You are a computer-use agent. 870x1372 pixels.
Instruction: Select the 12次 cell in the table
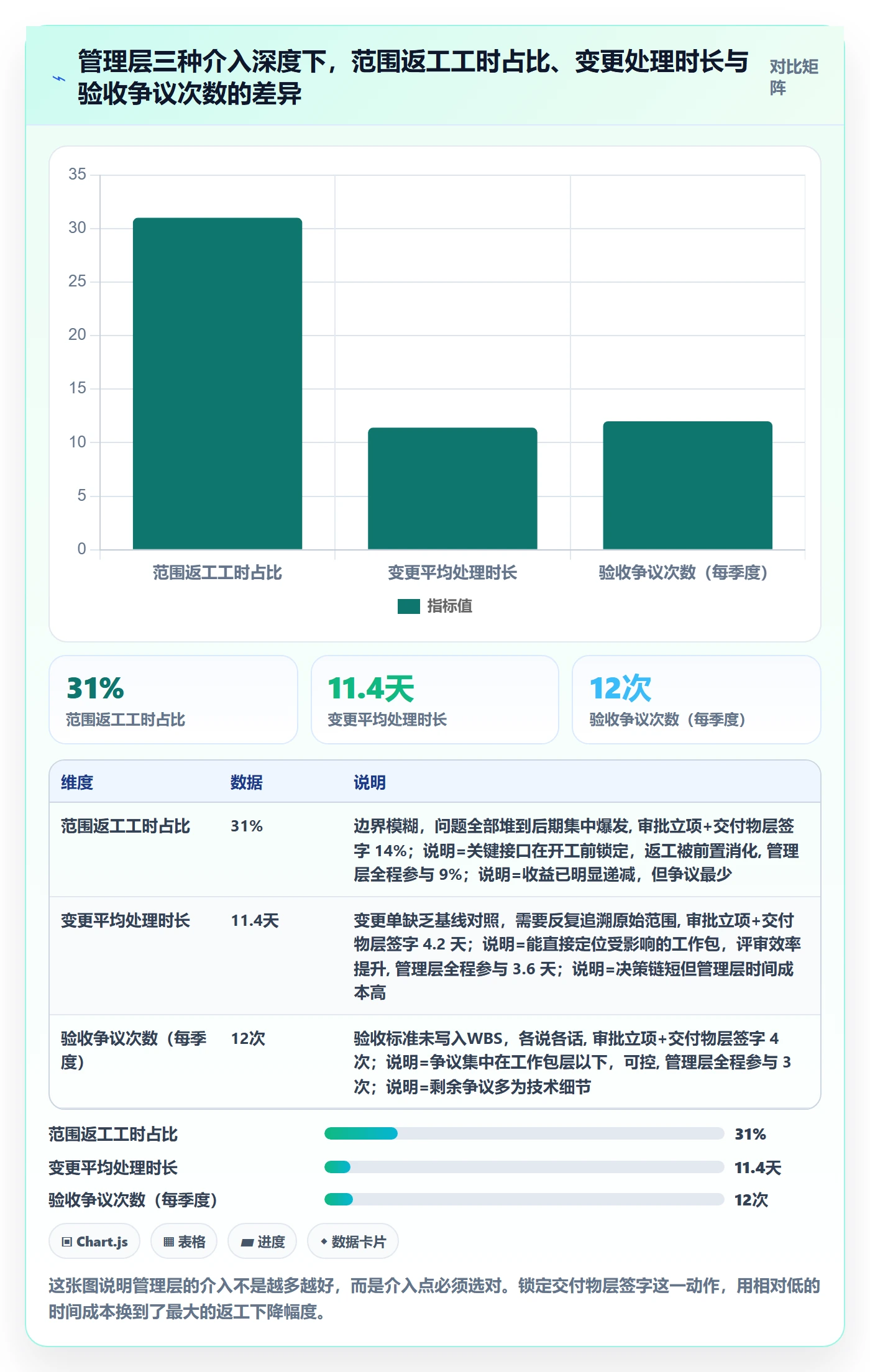(248, 1038)
